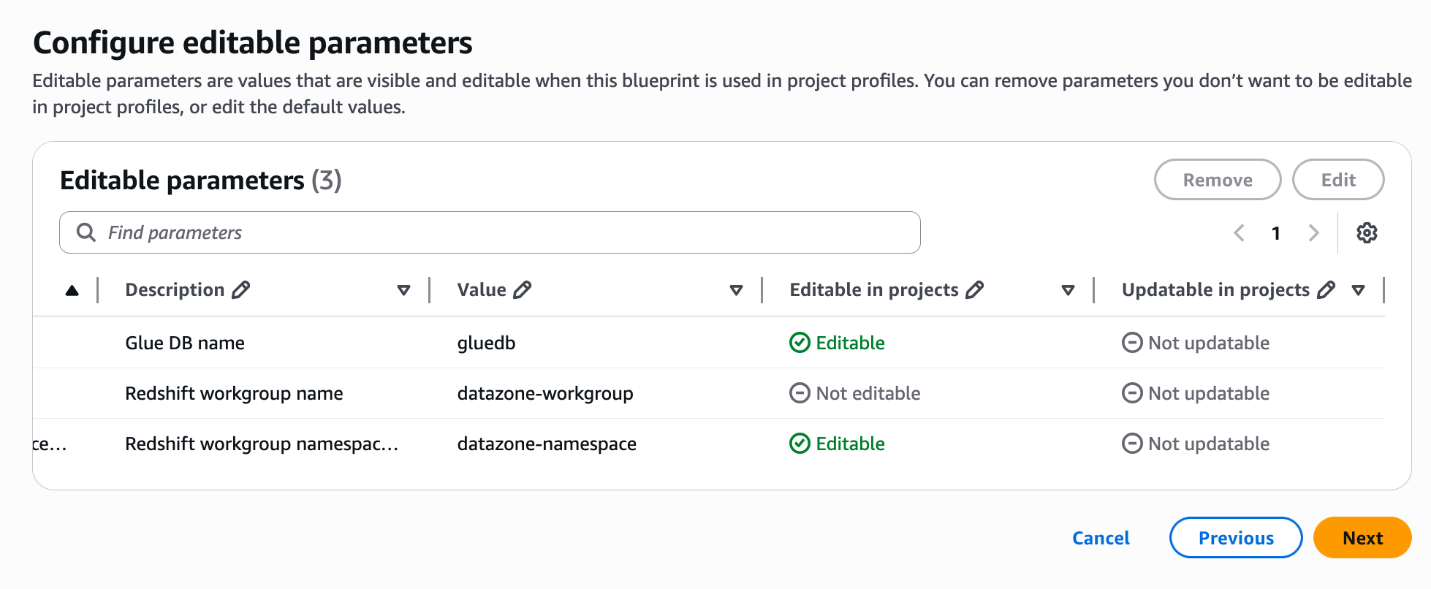The image size is (1431, 589).
Task: Toggle Editable status for datazone-namespace row
Action: click(837, 444)
